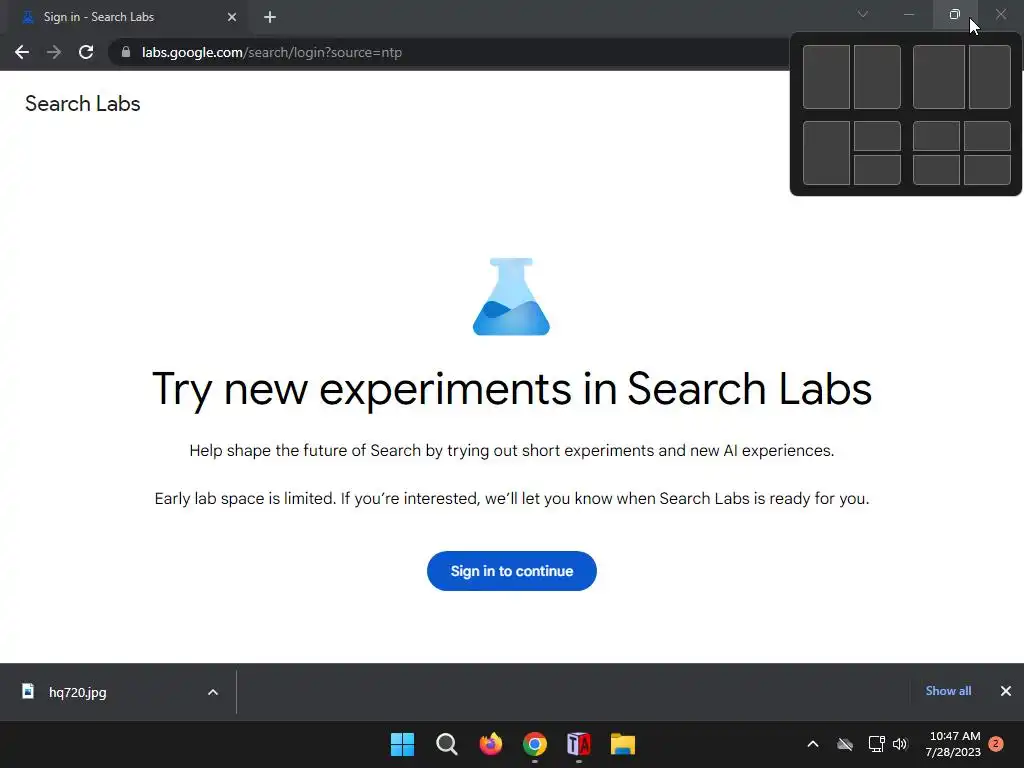Open Windows taskbar search
The image size is (1024, 768).
pos(447,744)
